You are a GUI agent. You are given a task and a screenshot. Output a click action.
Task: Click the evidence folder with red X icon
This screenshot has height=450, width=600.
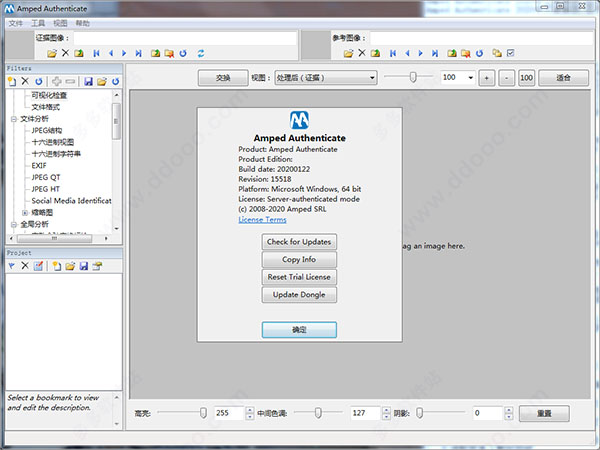169,53
